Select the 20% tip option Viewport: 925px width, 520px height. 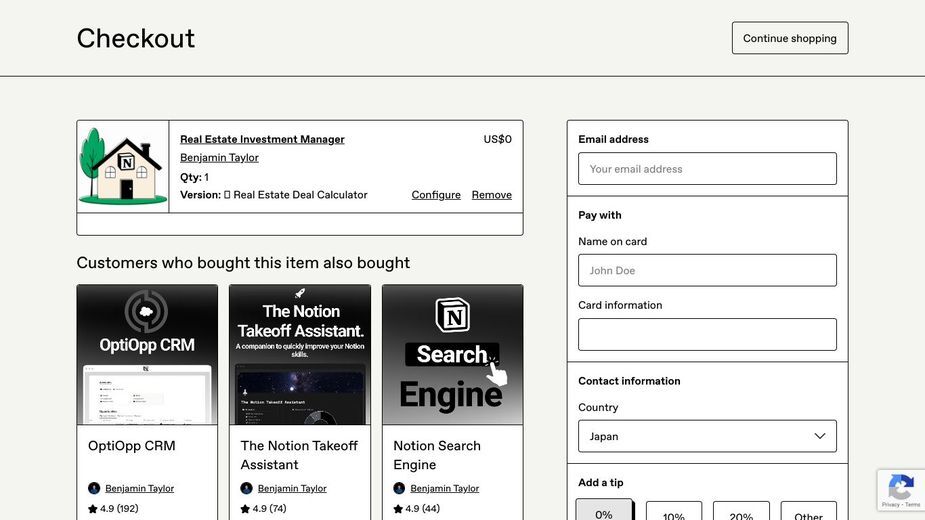pyautogui.click(x=741, y=511)
